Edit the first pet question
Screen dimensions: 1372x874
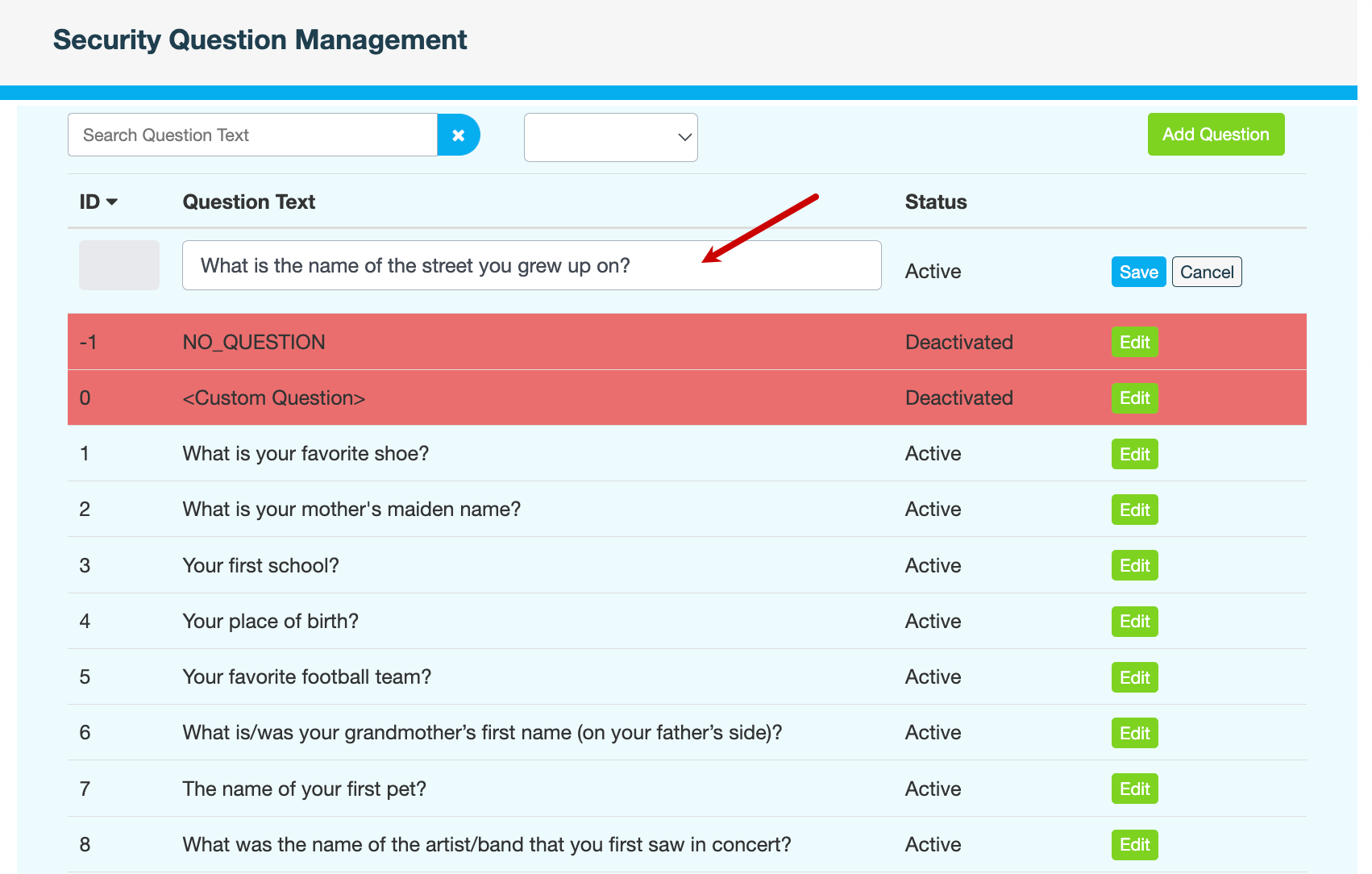point(1134,789)
